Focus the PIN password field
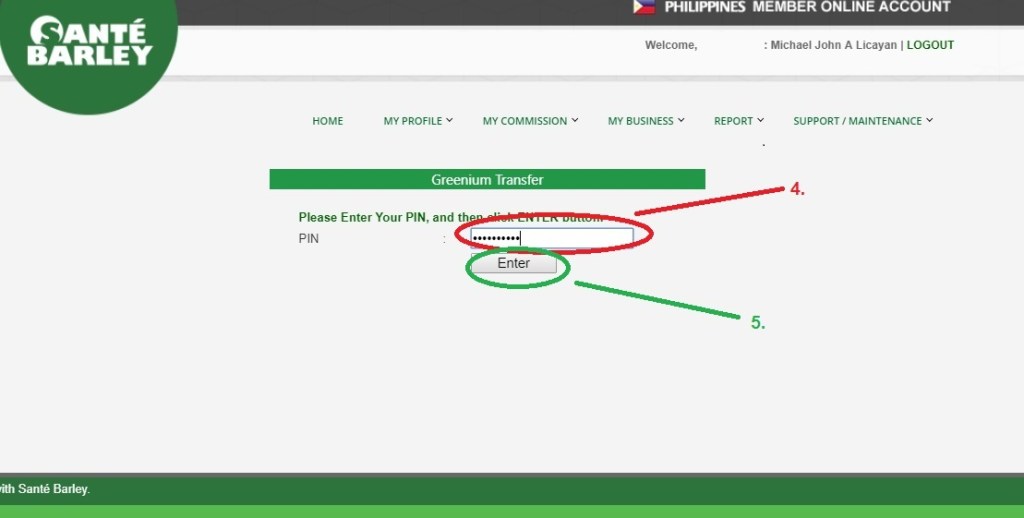The image size is (1024, 518). click(552, 238)
